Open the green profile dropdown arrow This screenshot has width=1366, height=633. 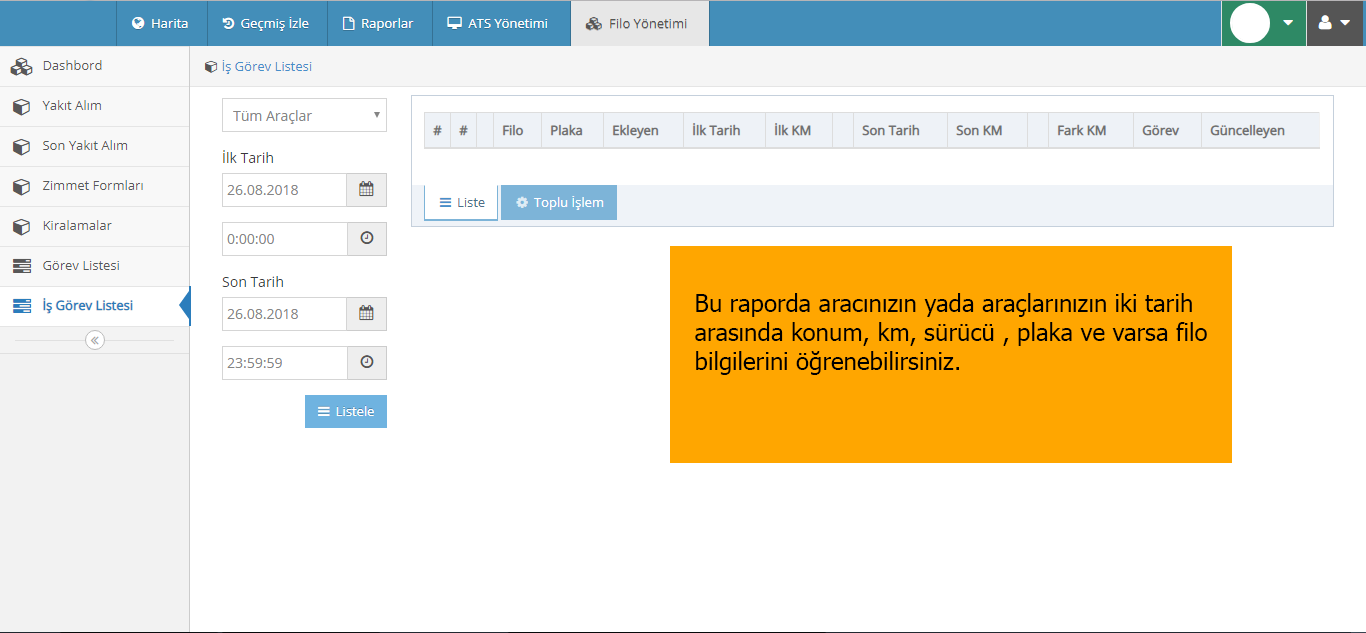click(1286, 22)
